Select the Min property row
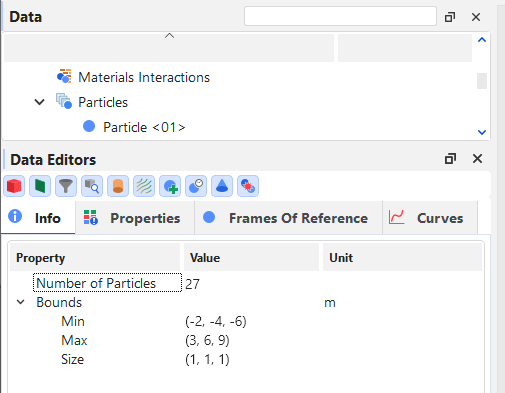The height and width of the screenshot is (393, 505). click(73, 321)
